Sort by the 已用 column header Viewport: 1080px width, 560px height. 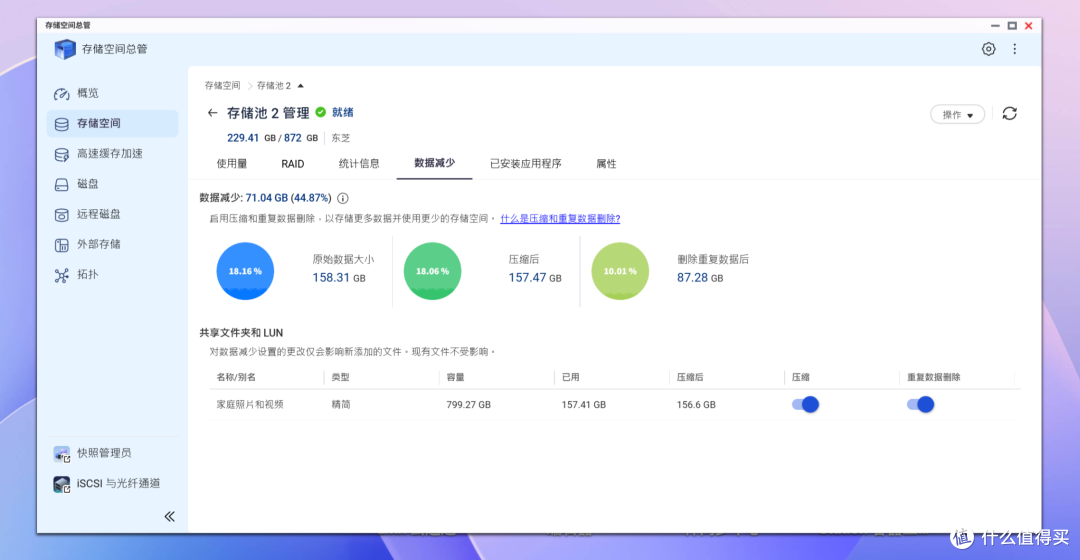(x=570, y=377)
